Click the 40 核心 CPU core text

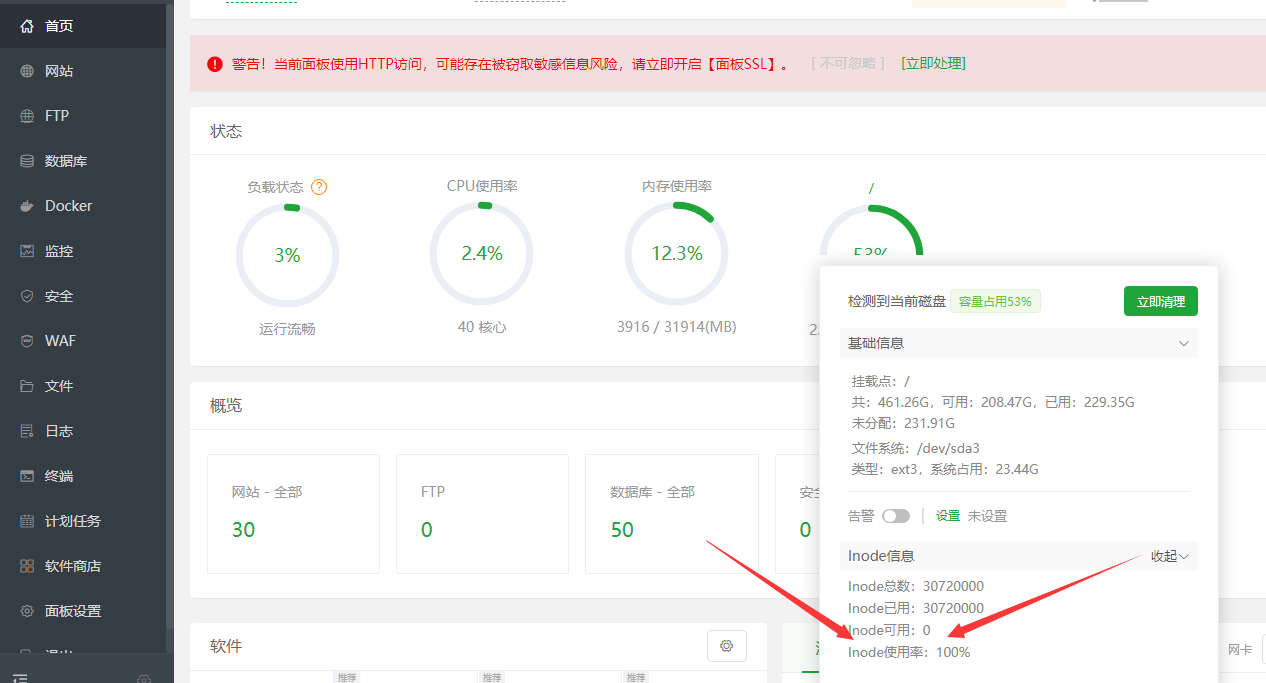click(482, 327)
